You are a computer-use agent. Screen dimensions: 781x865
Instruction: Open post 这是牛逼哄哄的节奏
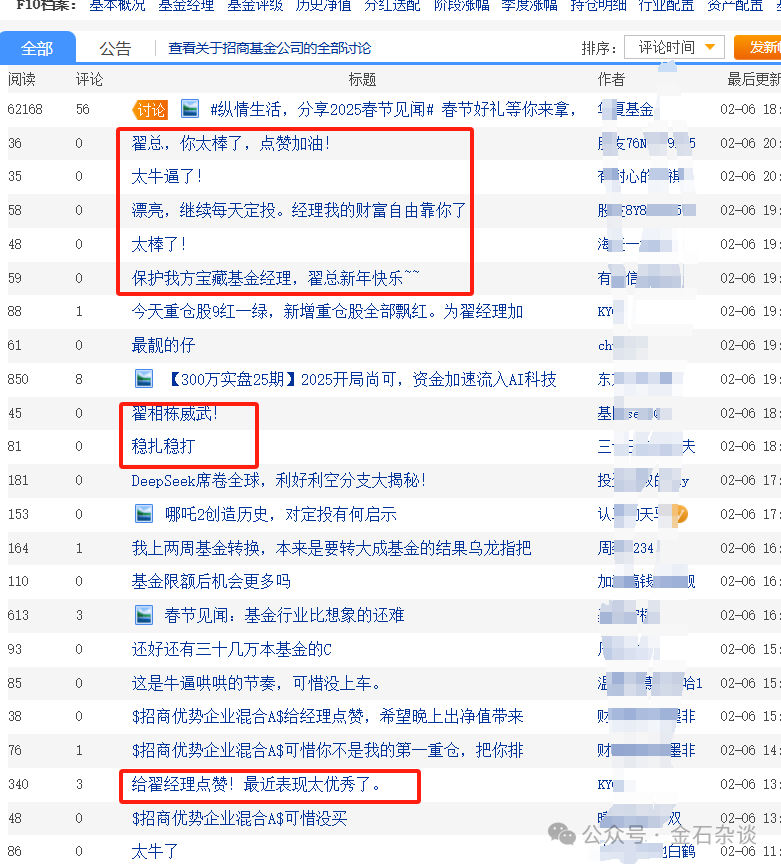coord(256,684)
